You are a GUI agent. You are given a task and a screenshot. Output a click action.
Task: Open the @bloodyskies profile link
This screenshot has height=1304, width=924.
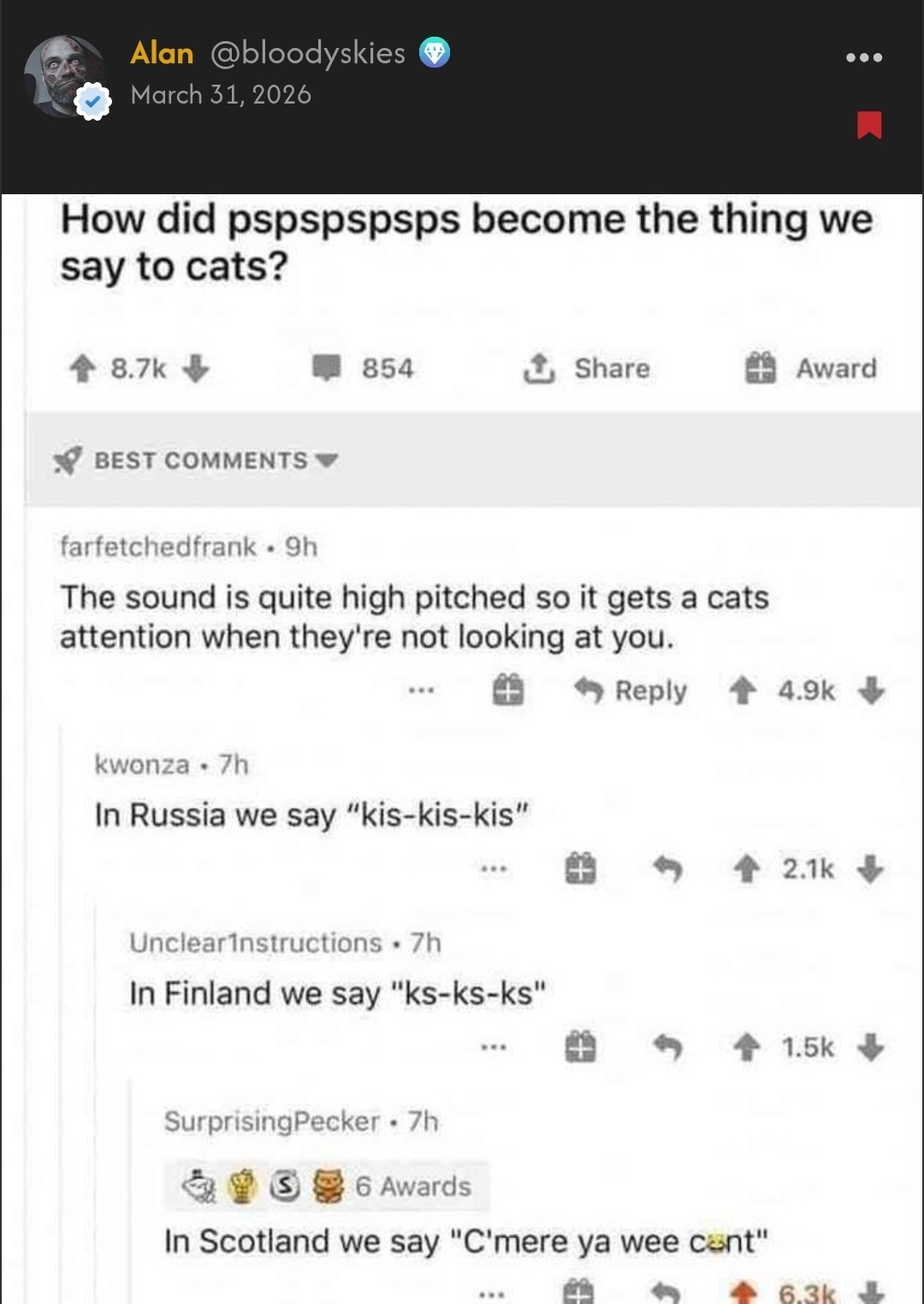click(x=308, y=53)
